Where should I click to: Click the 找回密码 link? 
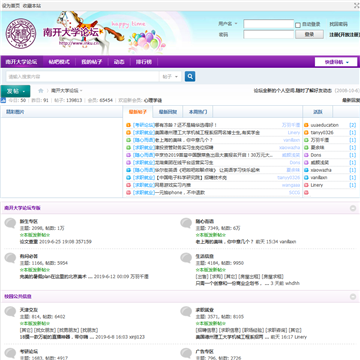coord(338,24)
